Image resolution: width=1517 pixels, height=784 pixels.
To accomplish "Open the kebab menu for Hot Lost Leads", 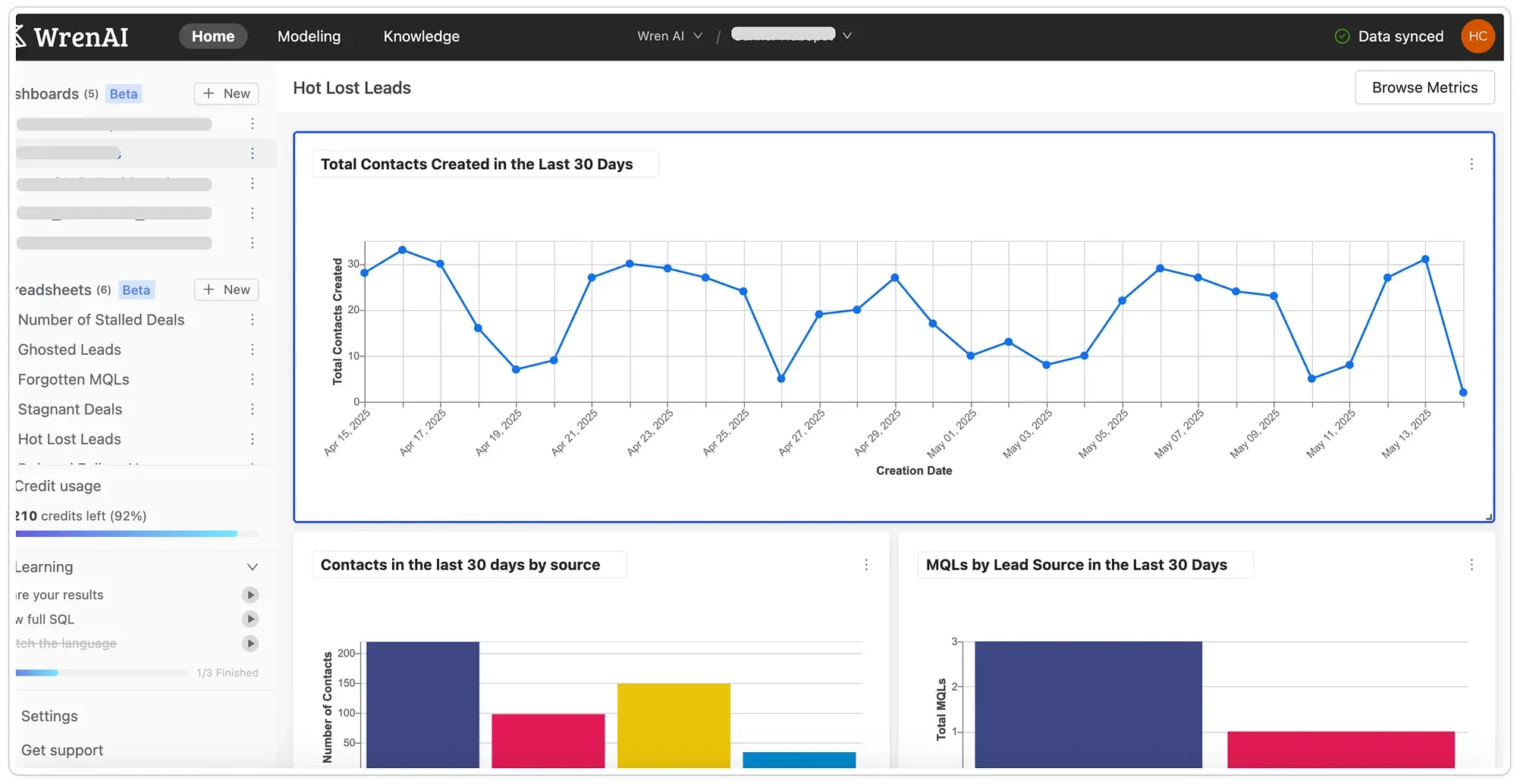I will 253,439.
